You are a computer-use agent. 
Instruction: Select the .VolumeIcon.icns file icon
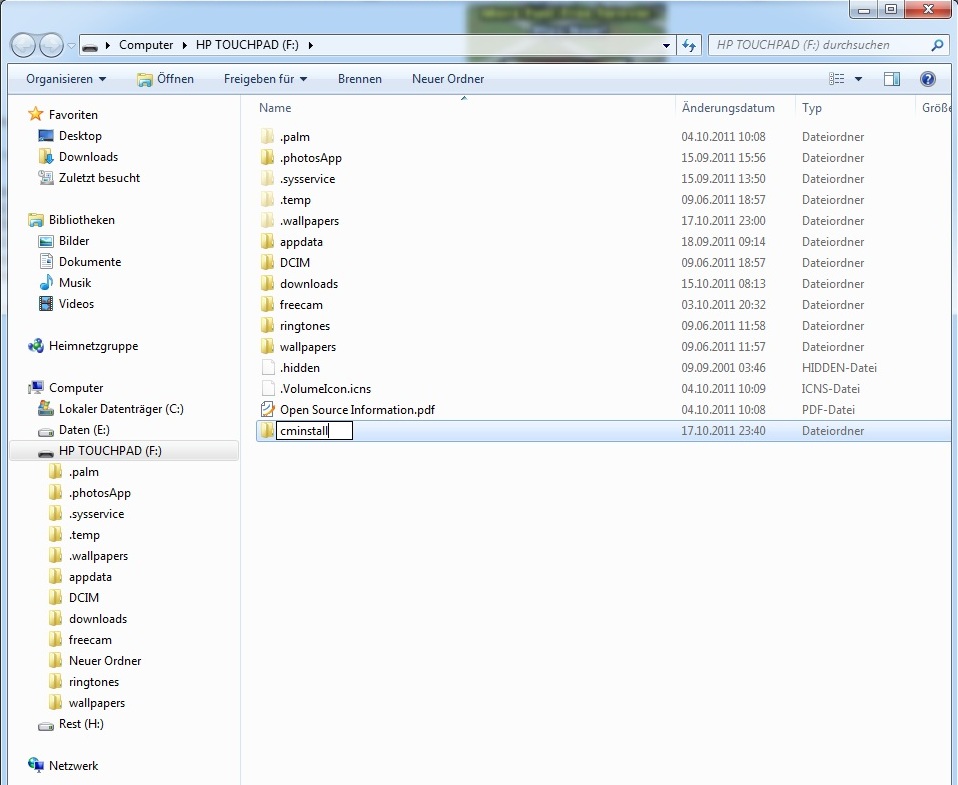[x=268, y=389]
